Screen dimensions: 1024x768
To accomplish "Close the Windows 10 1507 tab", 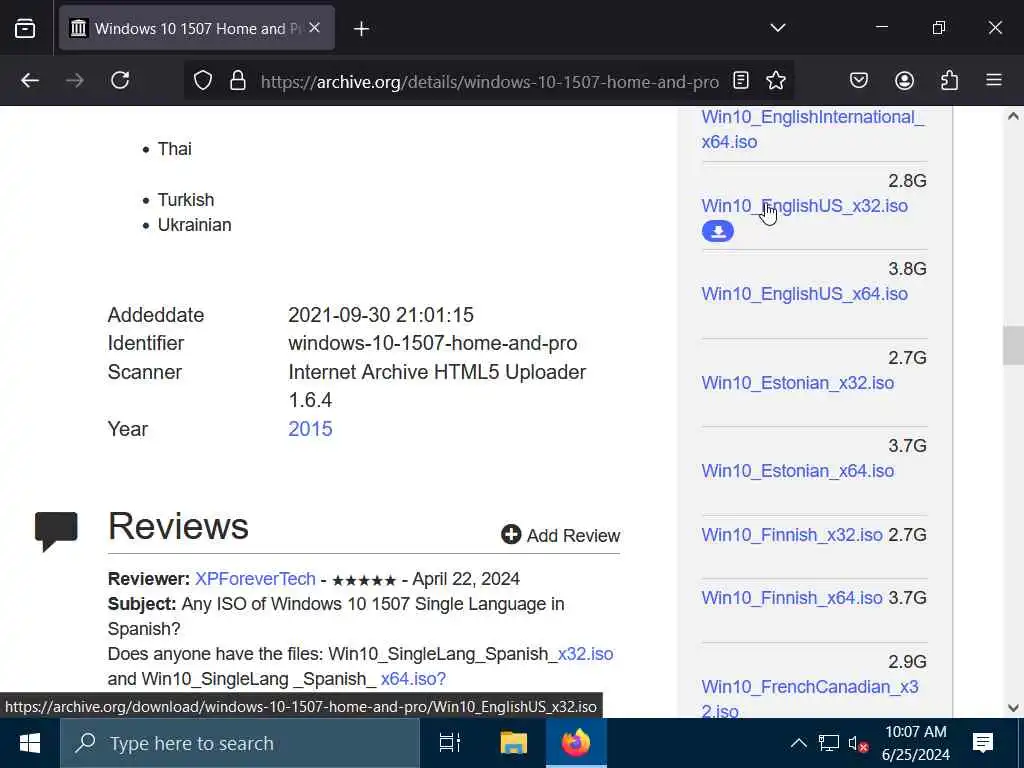I will [x=314, y=27].
